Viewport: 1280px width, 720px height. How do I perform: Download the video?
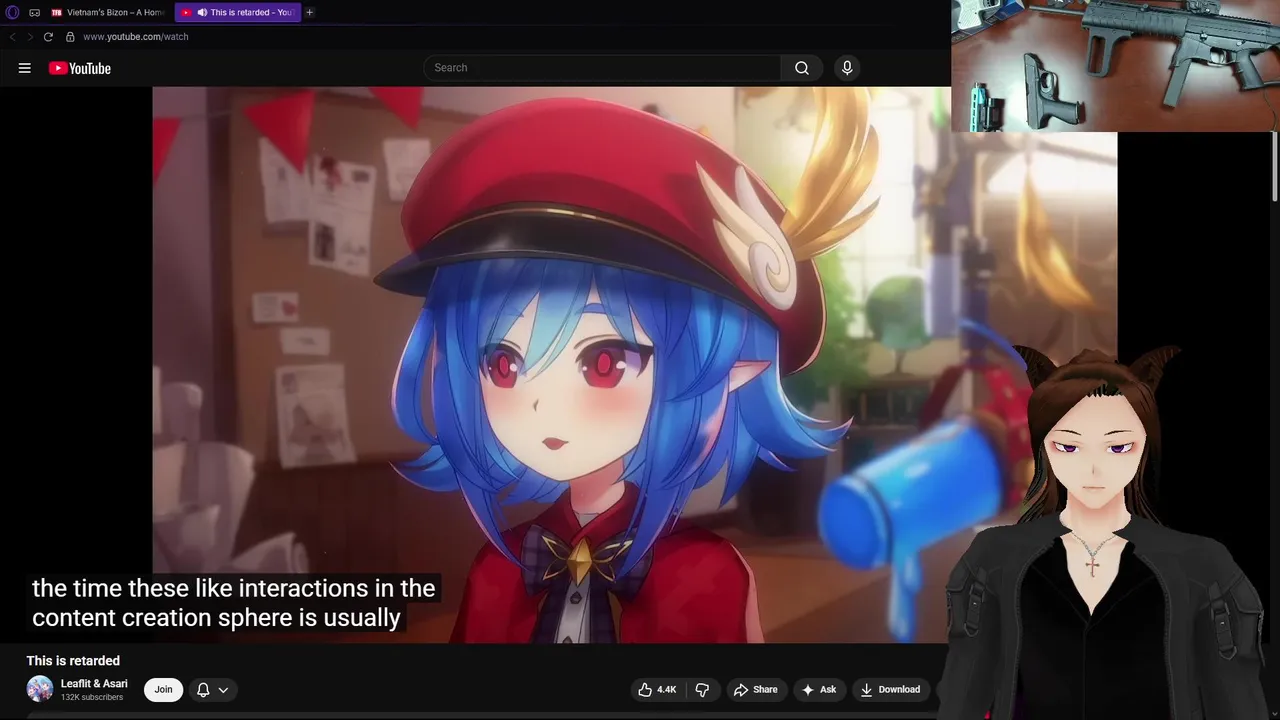pos(890,689)
